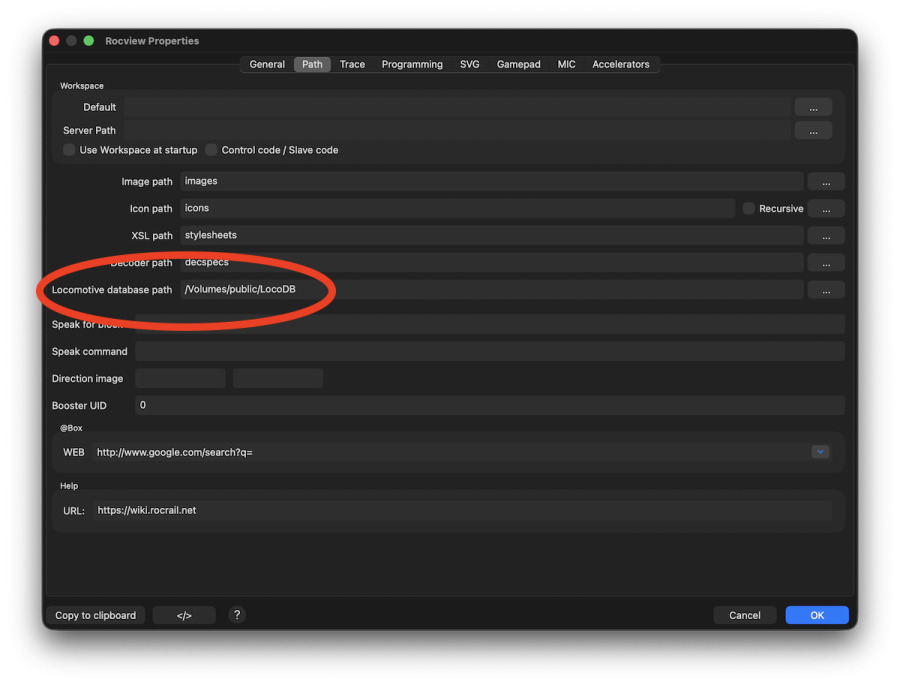The height and width of the screenshot is (685, 900).
Task: Enable Use Workspace at startup
Action: click(69, 150)
